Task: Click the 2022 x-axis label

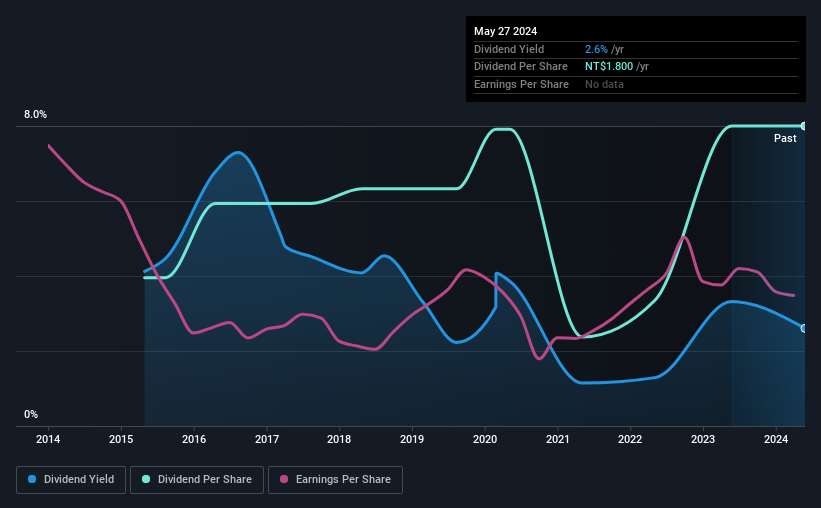Action: pyautogui.click(x=630, y=439)
